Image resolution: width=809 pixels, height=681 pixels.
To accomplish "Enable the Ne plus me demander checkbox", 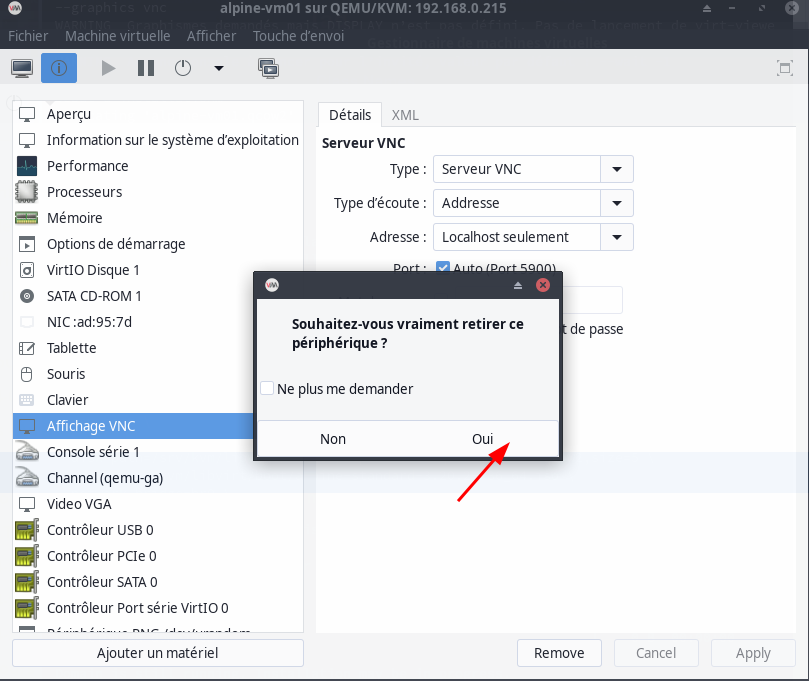I will [x=267, y=388].
